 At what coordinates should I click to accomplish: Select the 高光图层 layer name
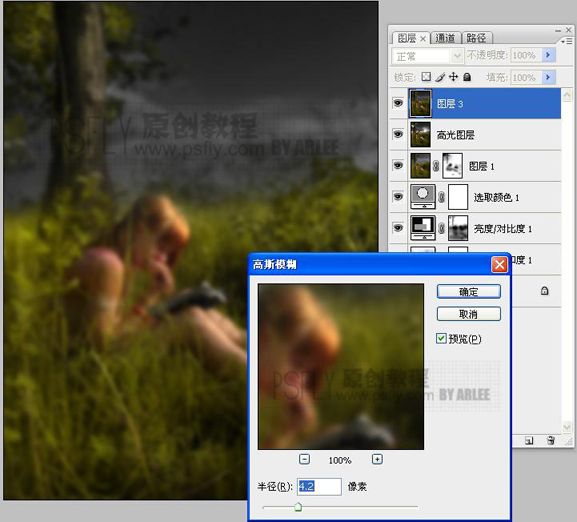(455, 135)
